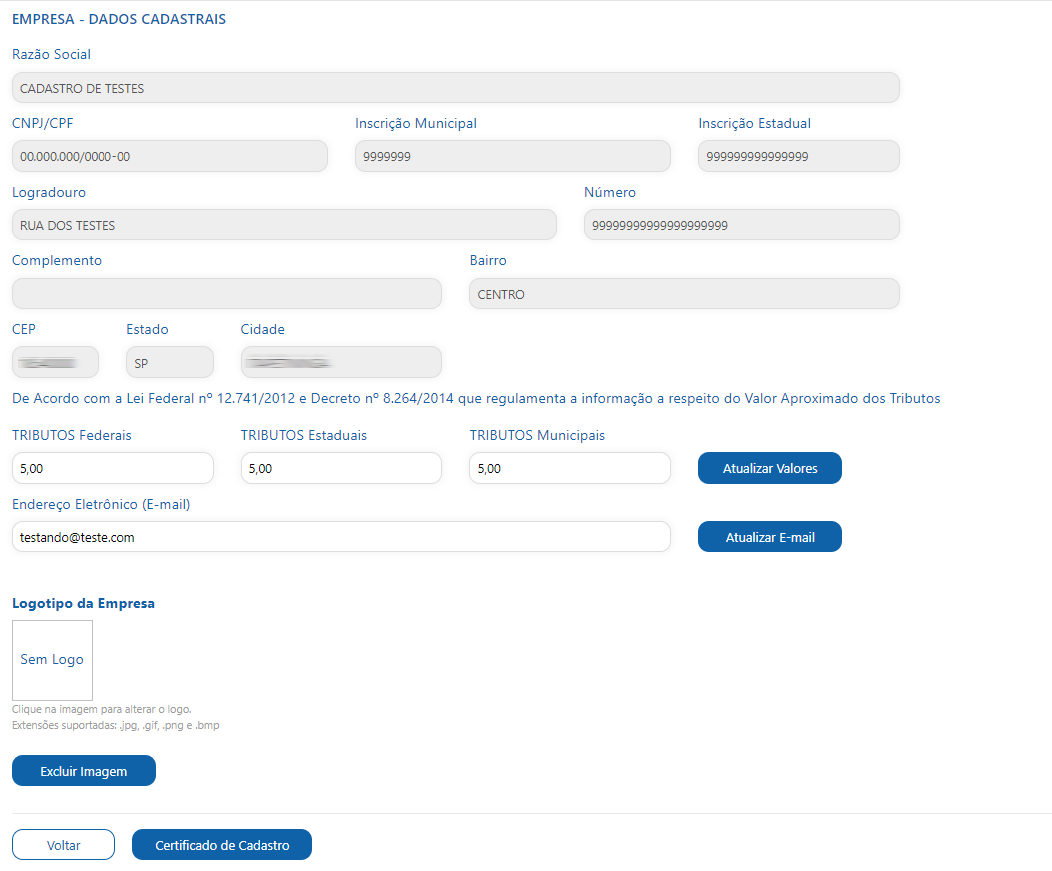Click the Razão Social field
1052x871 pixels.
tap(456, 88)
